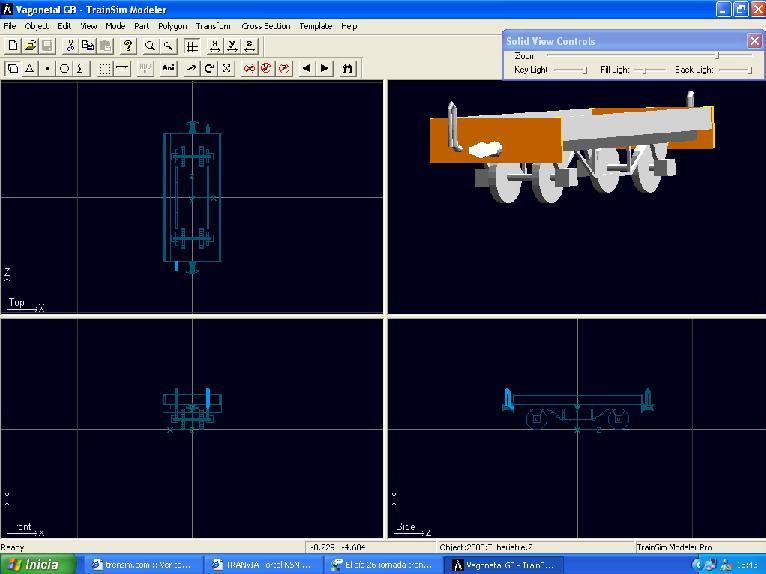The width and height of the screenshot is (766, 574).
Task: Click the New file icon
Action: [x=12, y=46]
